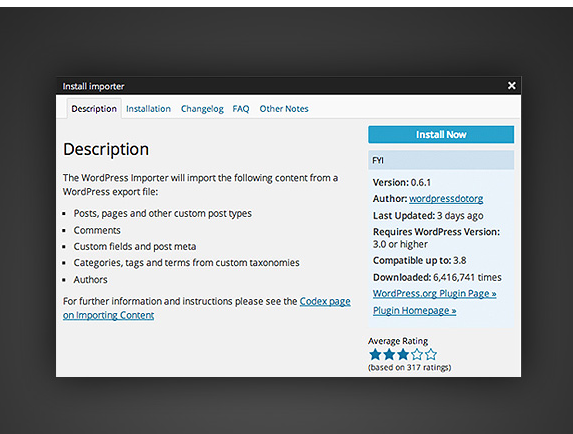The height and width of the screenshot is (434, 573).
Task: Open the Changelog tab
Action: [202, 109]
